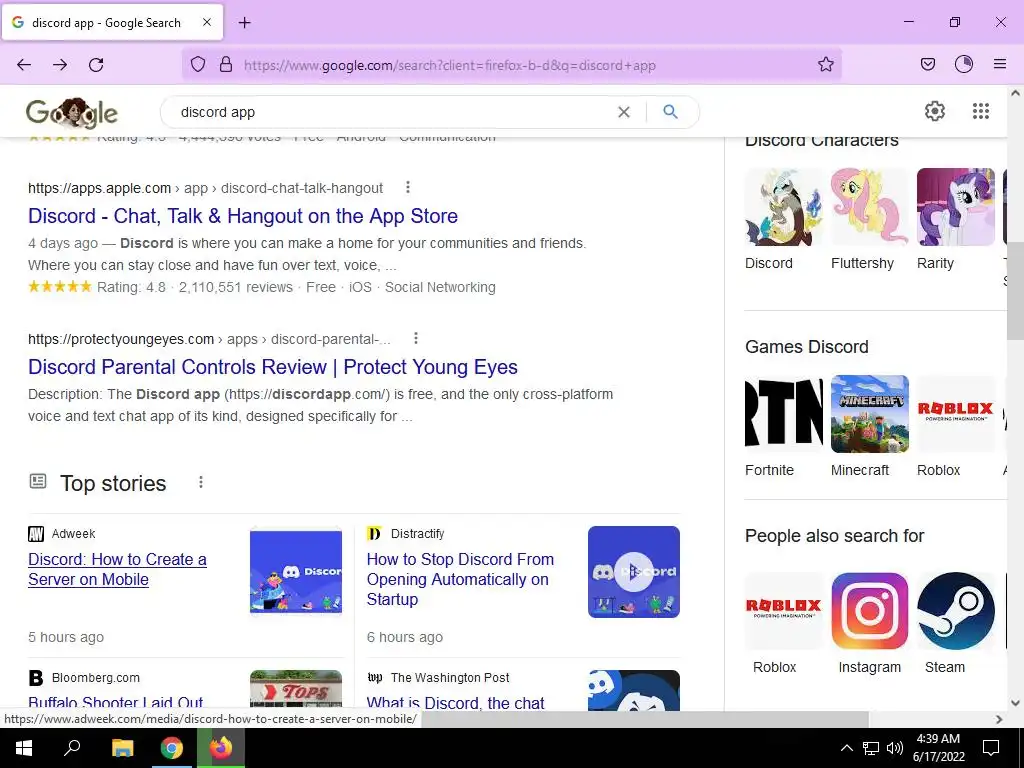Open Windows taskbar search
This screenshot has width=1024, height=768.
(72, 748)
